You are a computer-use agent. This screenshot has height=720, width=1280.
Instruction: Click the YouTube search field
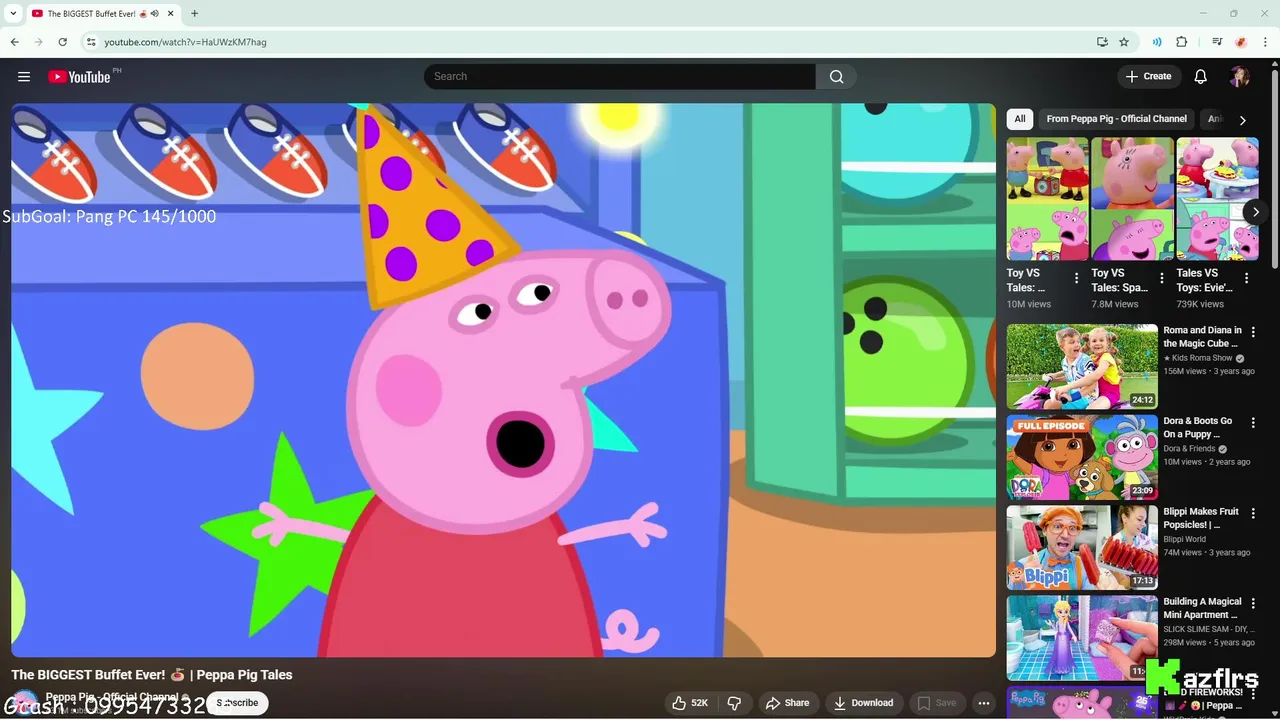(620, 77)
